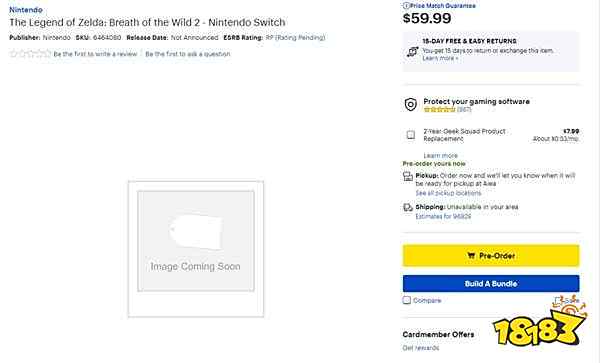Click the Geek Squad protection shield icon
The image size is (600, 363).
coord(411,104)
